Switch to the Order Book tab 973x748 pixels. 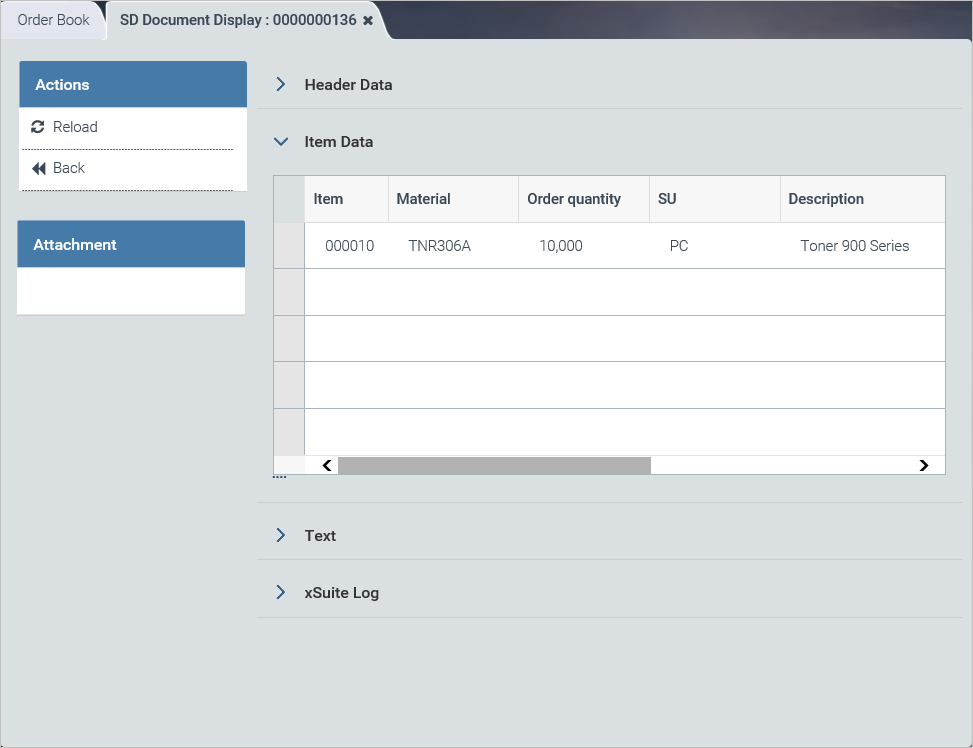pos(53,20)
